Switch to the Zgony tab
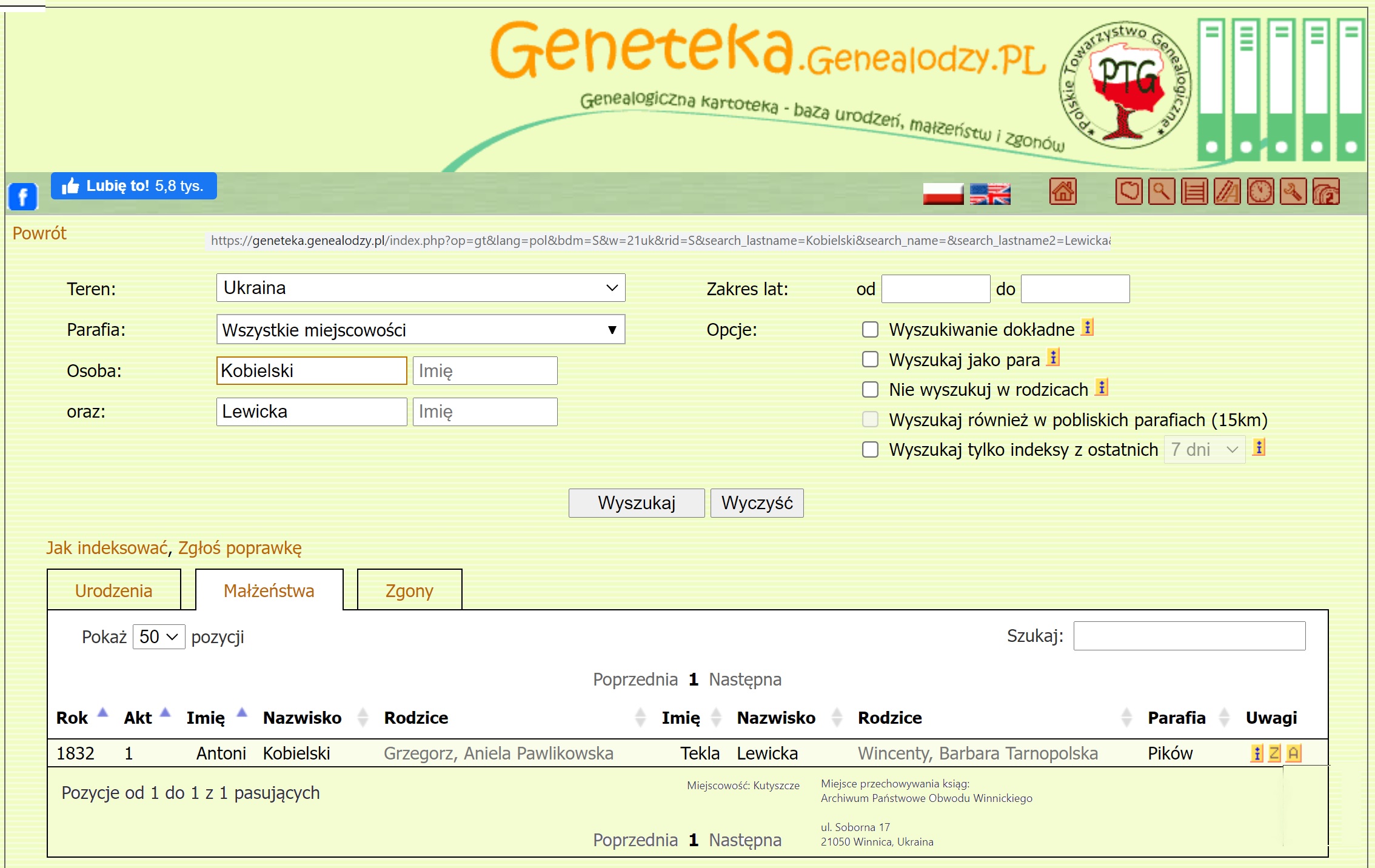Viewport: 1375px width, 868px height. tap(409, 591)
